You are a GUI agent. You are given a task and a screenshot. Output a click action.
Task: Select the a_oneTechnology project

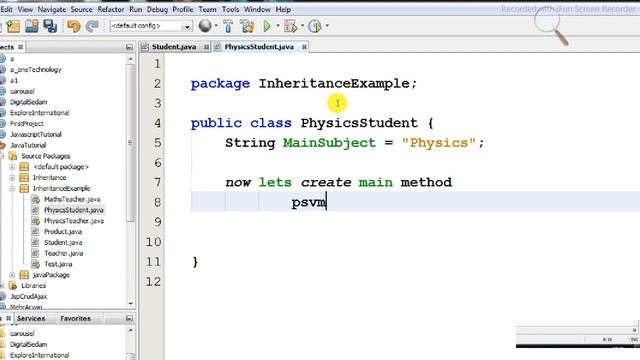[36, 69]
